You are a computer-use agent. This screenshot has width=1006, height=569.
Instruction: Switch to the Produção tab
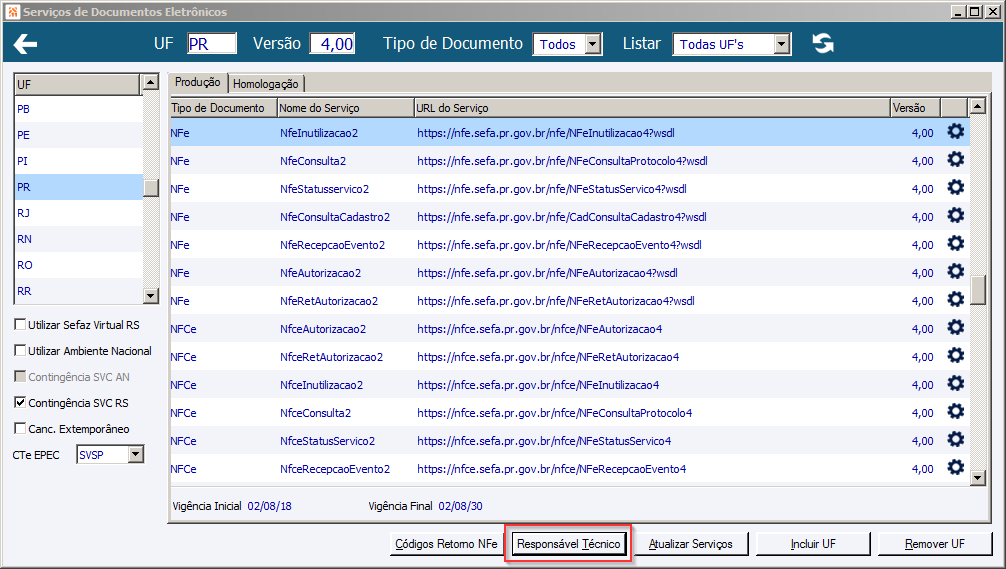click(198, 82)
